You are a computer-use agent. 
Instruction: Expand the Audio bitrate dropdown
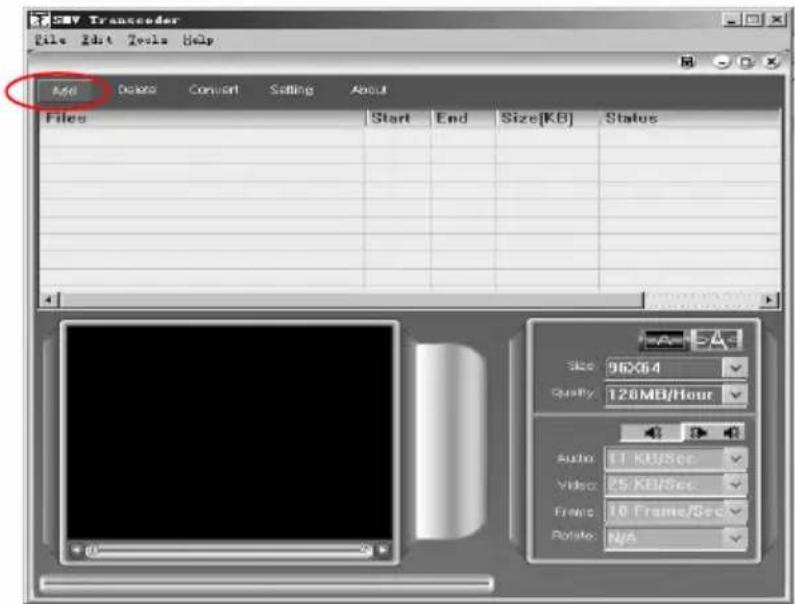[736, 459]
